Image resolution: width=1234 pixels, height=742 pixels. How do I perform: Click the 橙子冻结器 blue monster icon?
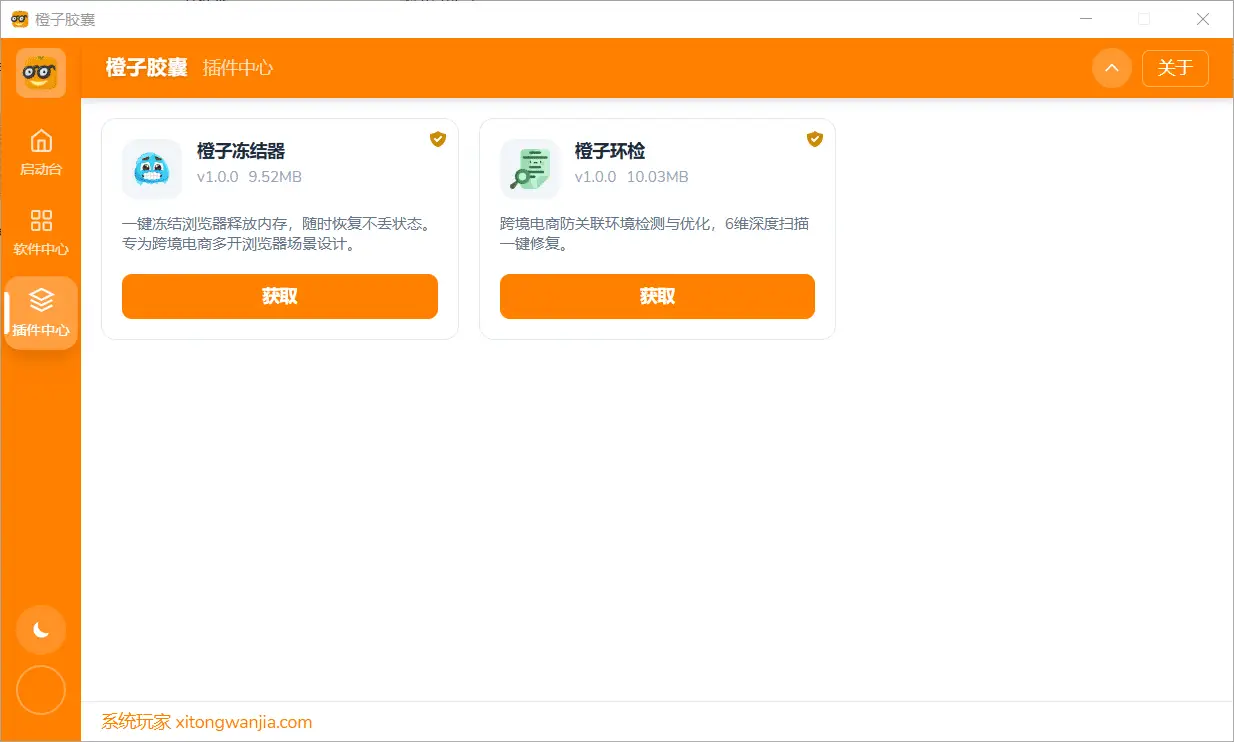point(152,169)
